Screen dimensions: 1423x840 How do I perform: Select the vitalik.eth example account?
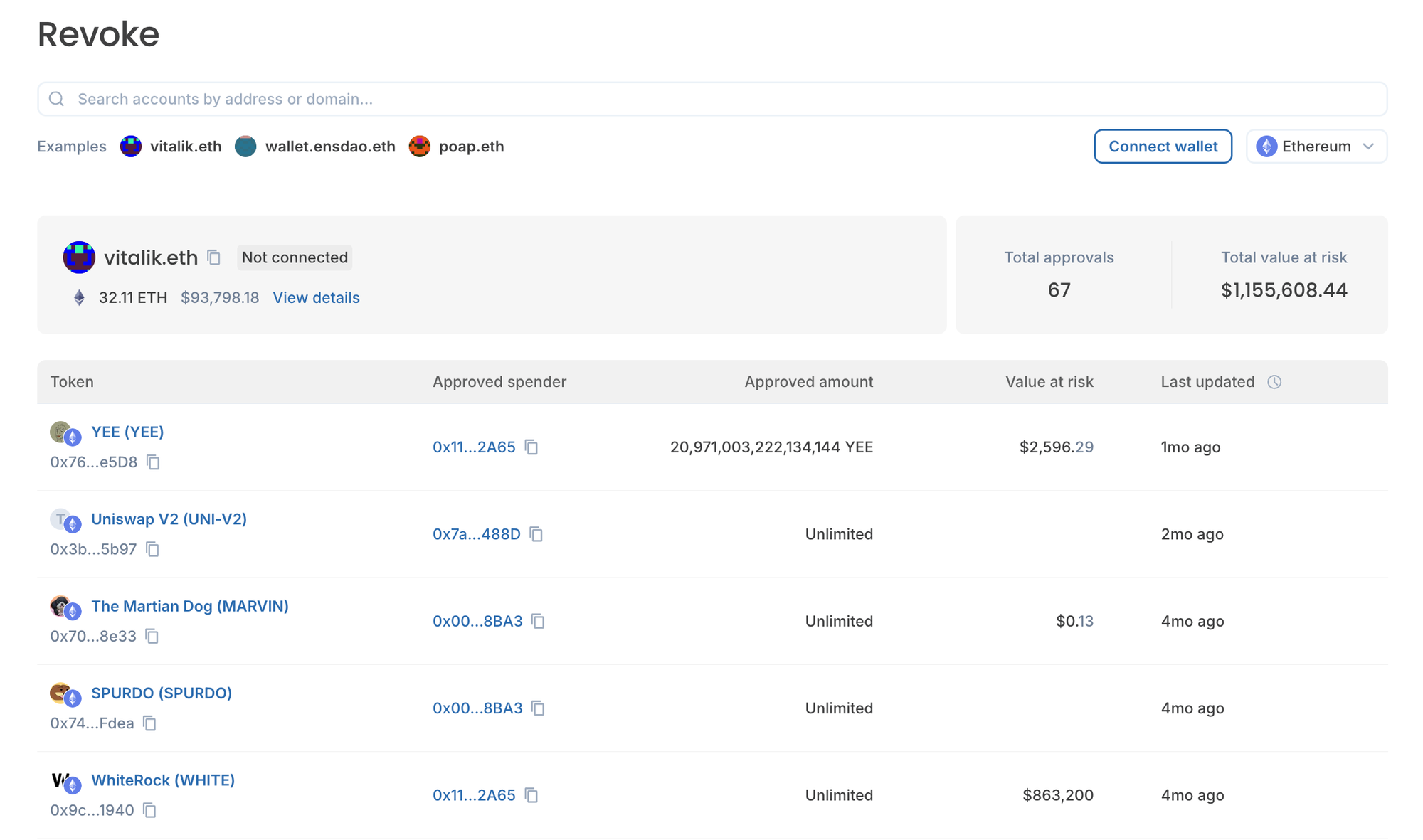[x=186, y=147]
